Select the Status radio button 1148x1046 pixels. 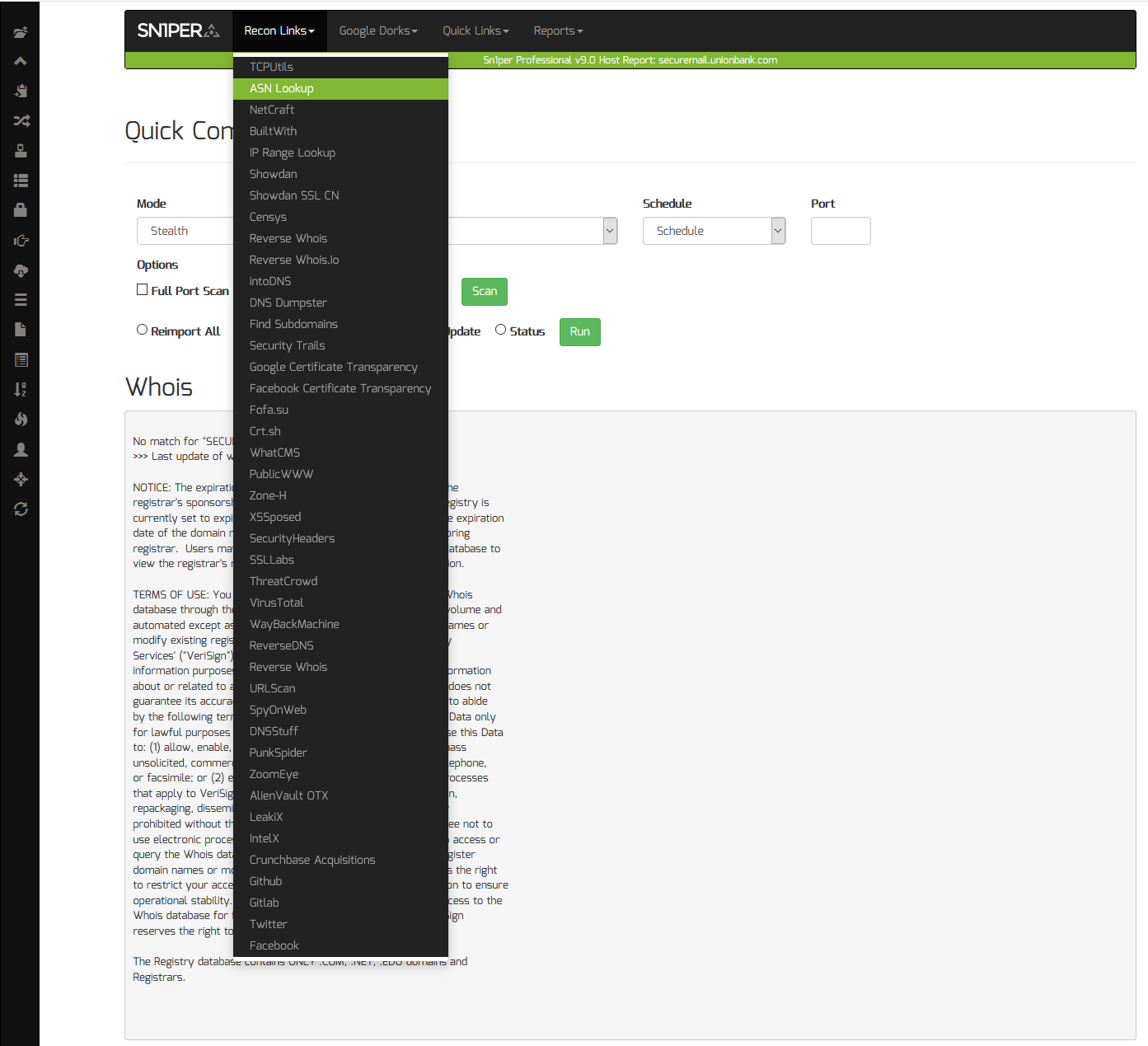pos(500,330)
